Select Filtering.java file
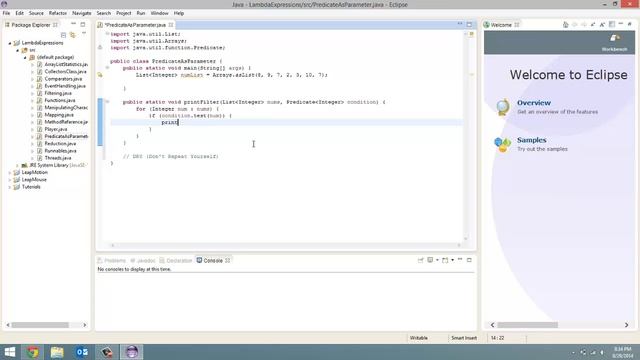The width and height of the screenshot is (640, 360). click(58, 93)
